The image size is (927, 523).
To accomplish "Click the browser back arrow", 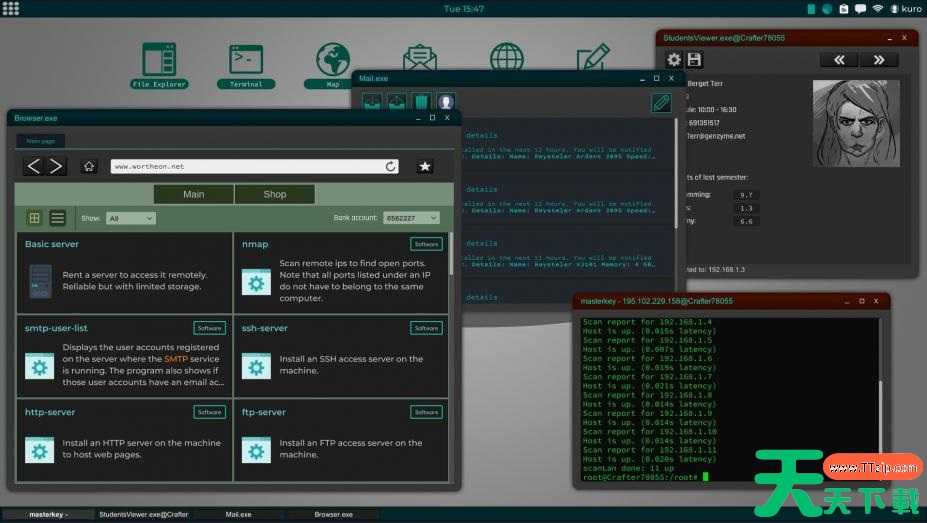I will pyautogui.click(x=34, y=166).
